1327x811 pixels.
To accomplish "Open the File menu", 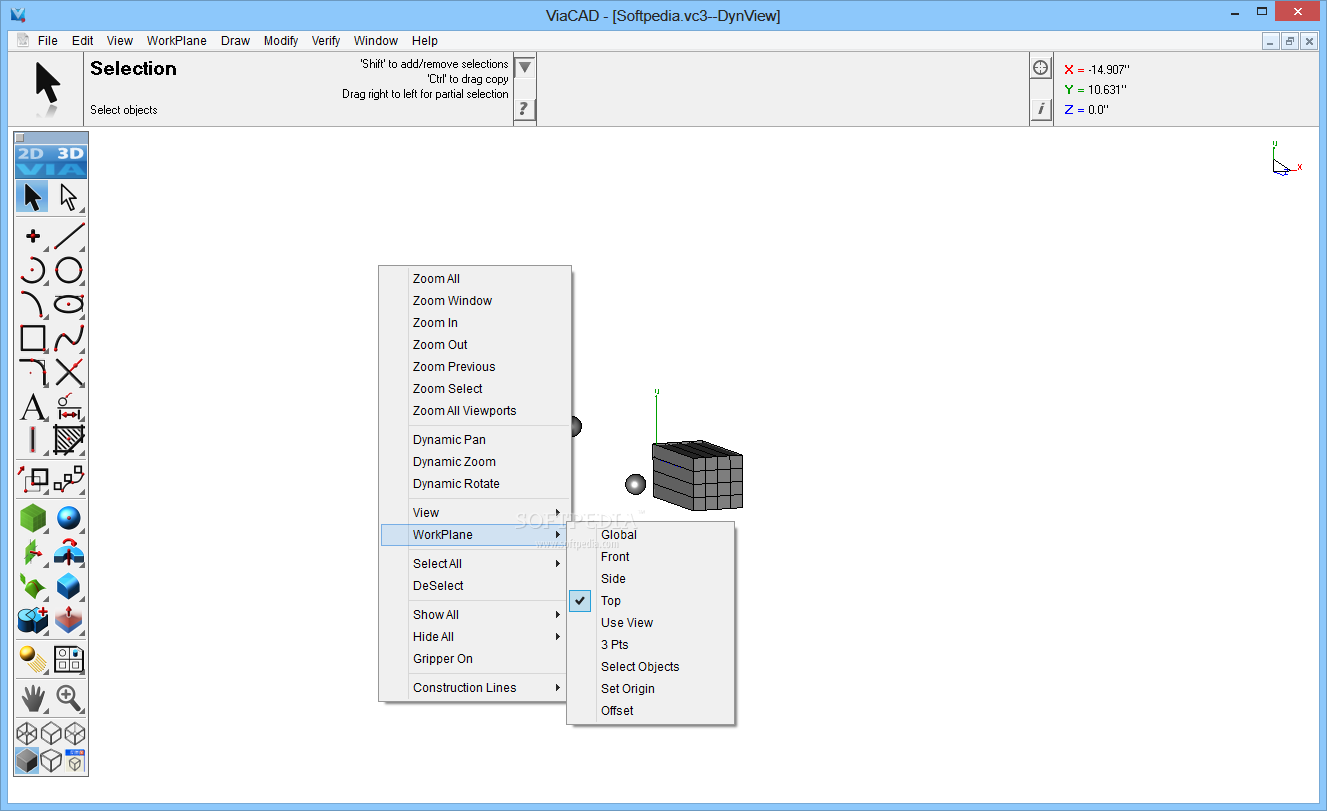I will tap(48, 41).
